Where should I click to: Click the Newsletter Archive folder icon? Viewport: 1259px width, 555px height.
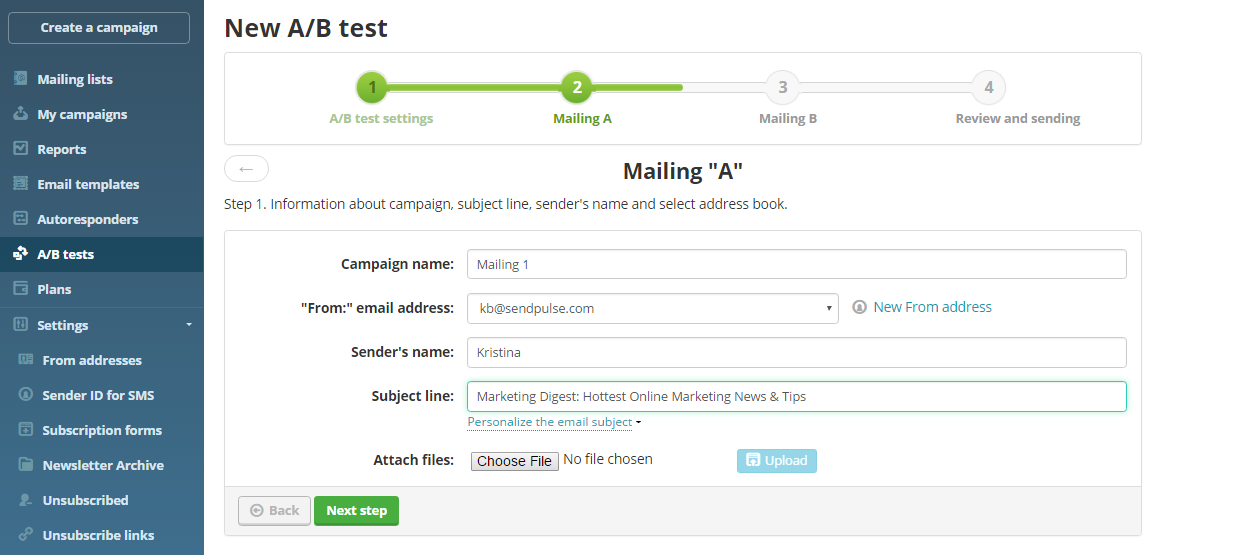click(x=26, y=465)
